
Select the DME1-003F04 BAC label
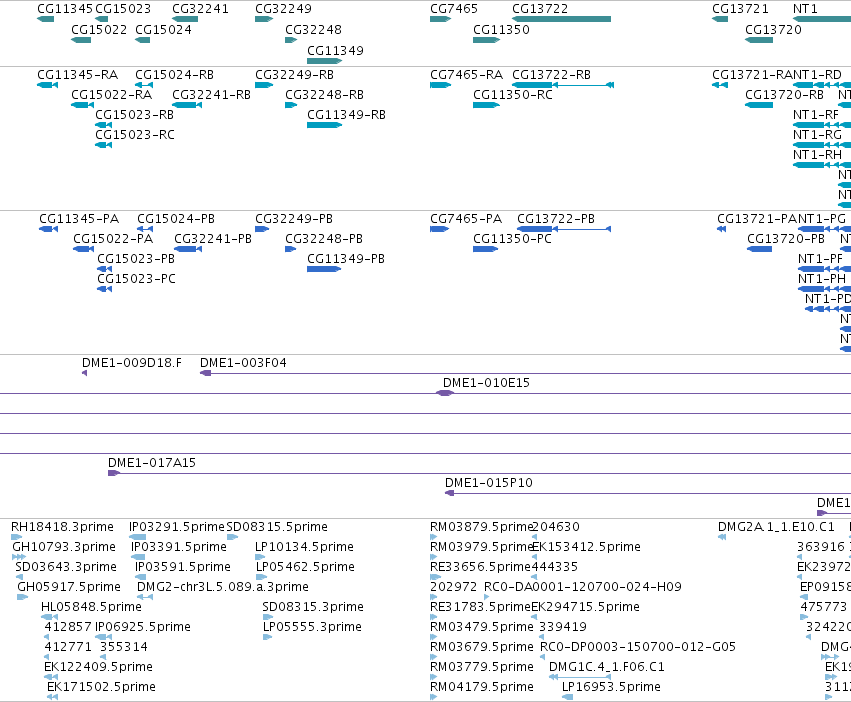point(243,363)
